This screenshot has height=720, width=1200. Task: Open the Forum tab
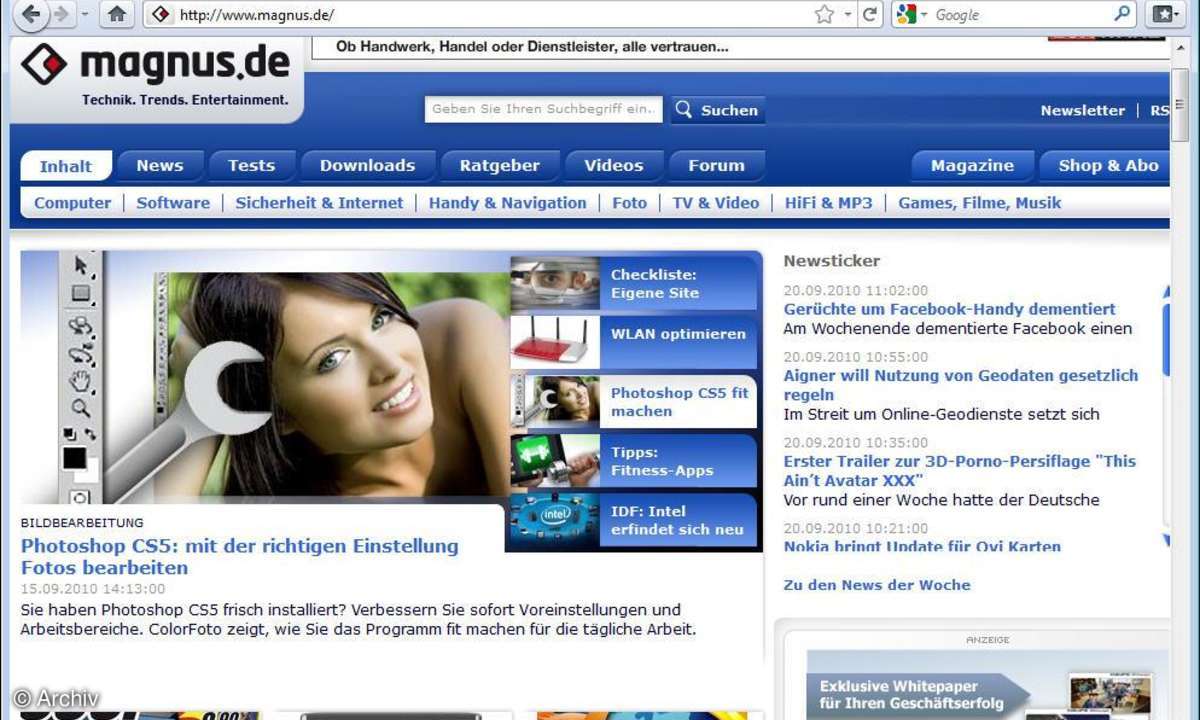click(x=716, y=165)
